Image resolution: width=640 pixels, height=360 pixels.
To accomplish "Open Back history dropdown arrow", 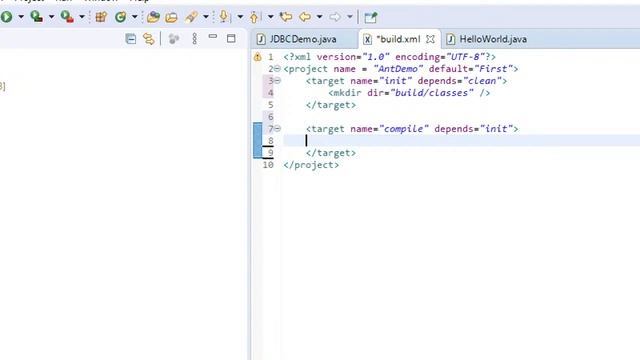I will [319, 17].
